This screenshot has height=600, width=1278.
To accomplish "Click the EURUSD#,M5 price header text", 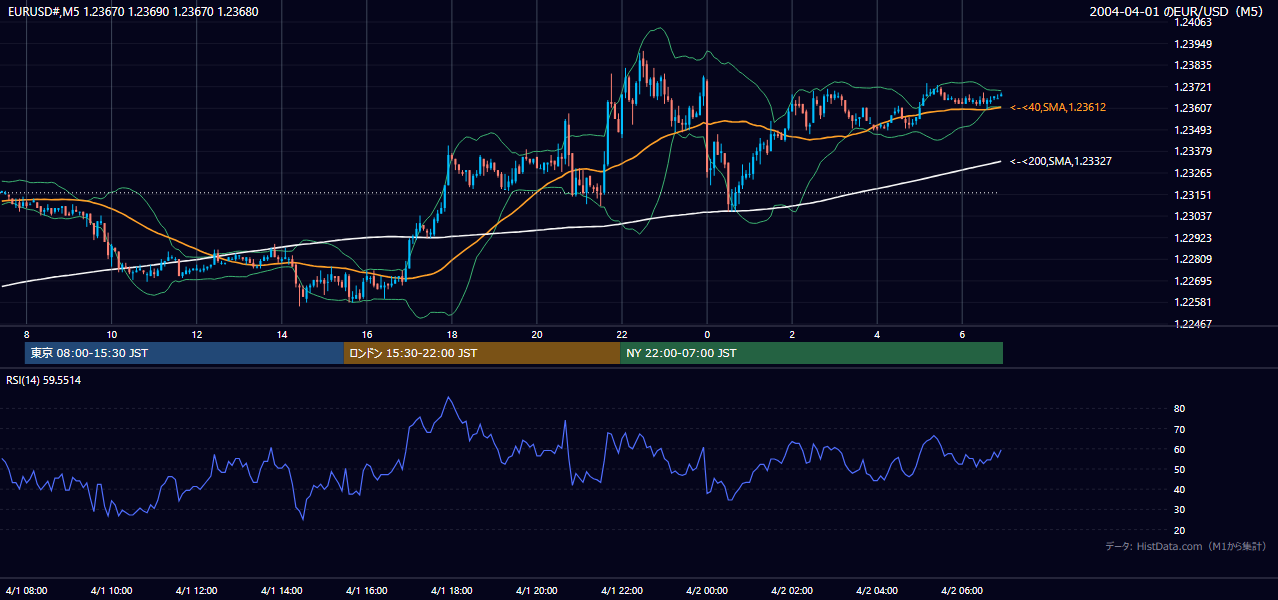I will pyautogui.click(x=133, y=11).
